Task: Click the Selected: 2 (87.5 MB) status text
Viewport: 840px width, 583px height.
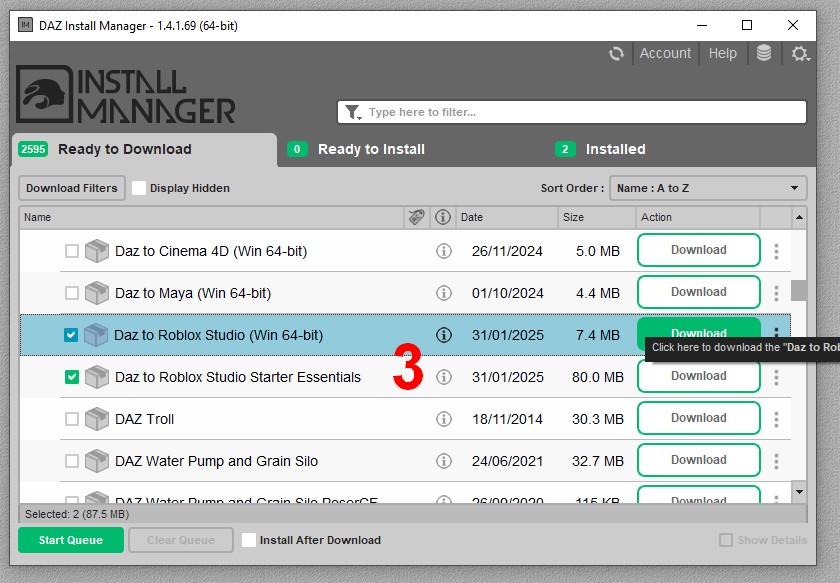Action: pyautogui.click(x=77, y=514)
